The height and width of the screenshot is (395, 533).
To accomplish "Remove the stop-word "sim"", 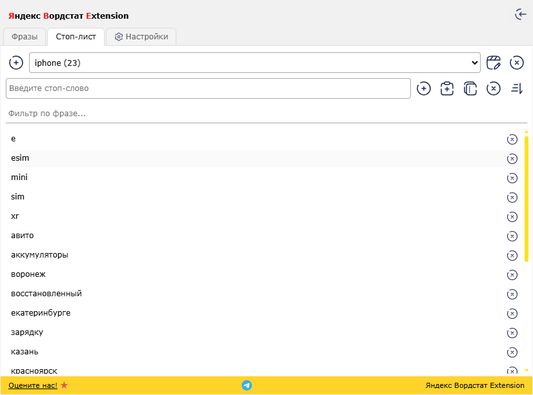I will point(512,198).
